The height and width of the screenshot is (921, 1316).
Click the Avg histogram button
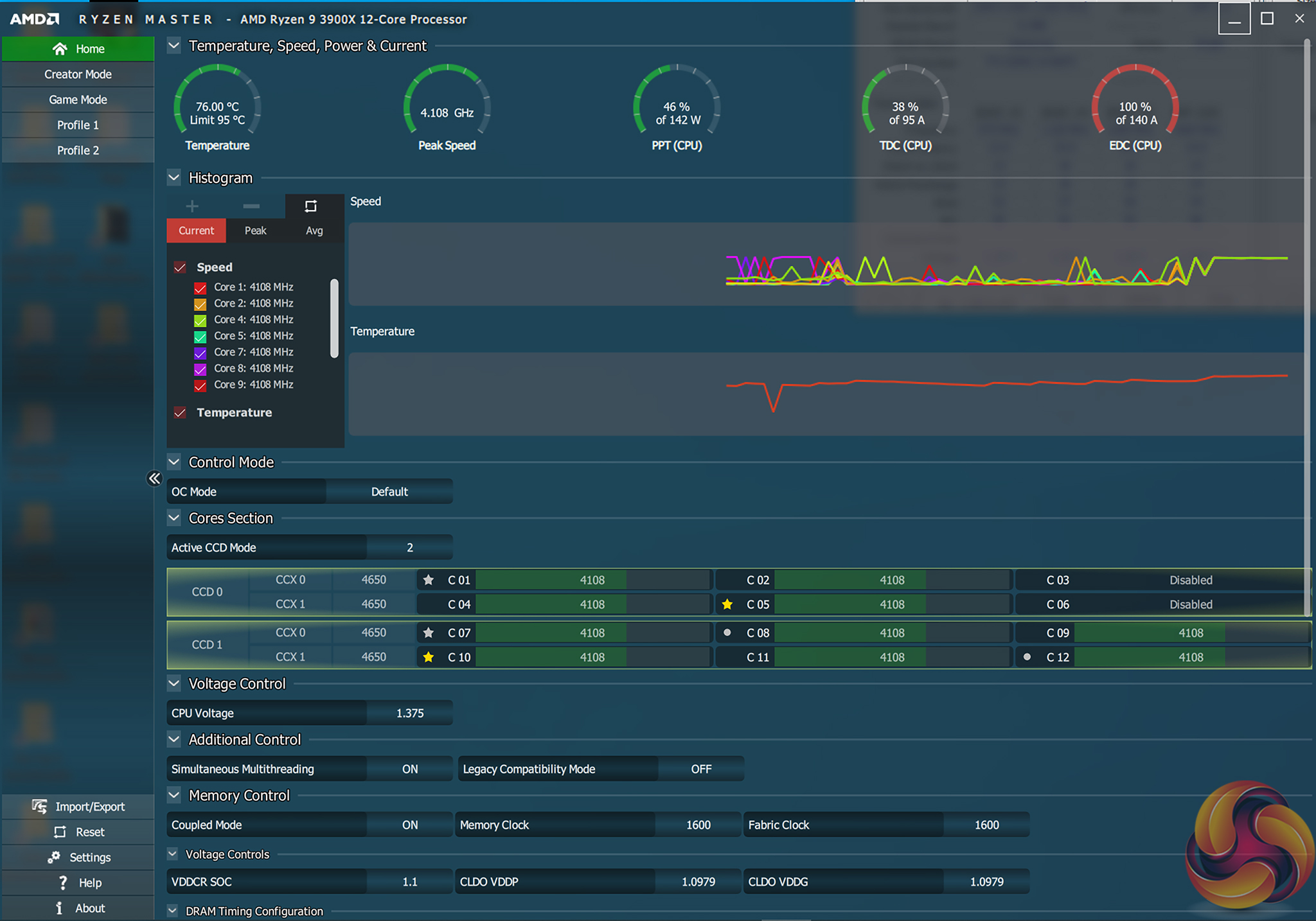pos(314,231)
